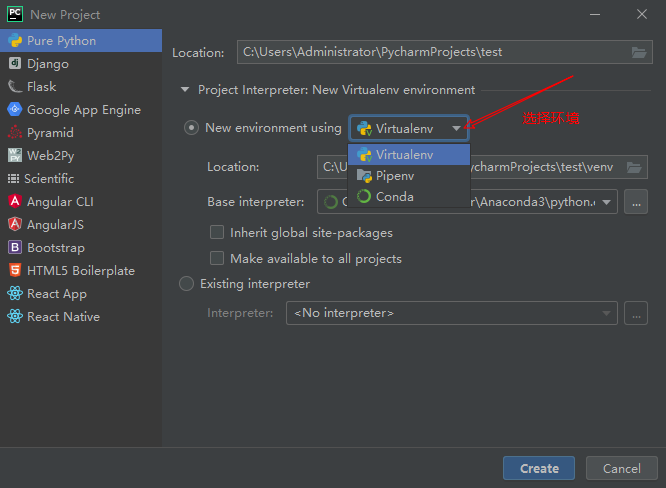Image resolution: width=666 pixels, height=488 pixels.
Task: Click the Pipenv icon in dropdown list
Action: (x=364, y=175)
